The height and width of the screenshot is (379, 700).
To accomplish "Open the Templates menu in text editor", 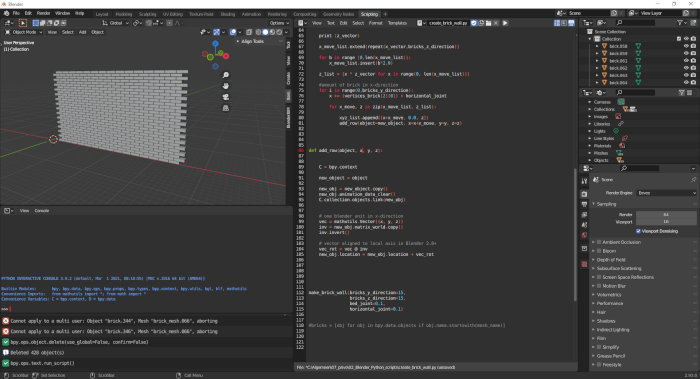I will pyautogui.click(x=397, y=23).
